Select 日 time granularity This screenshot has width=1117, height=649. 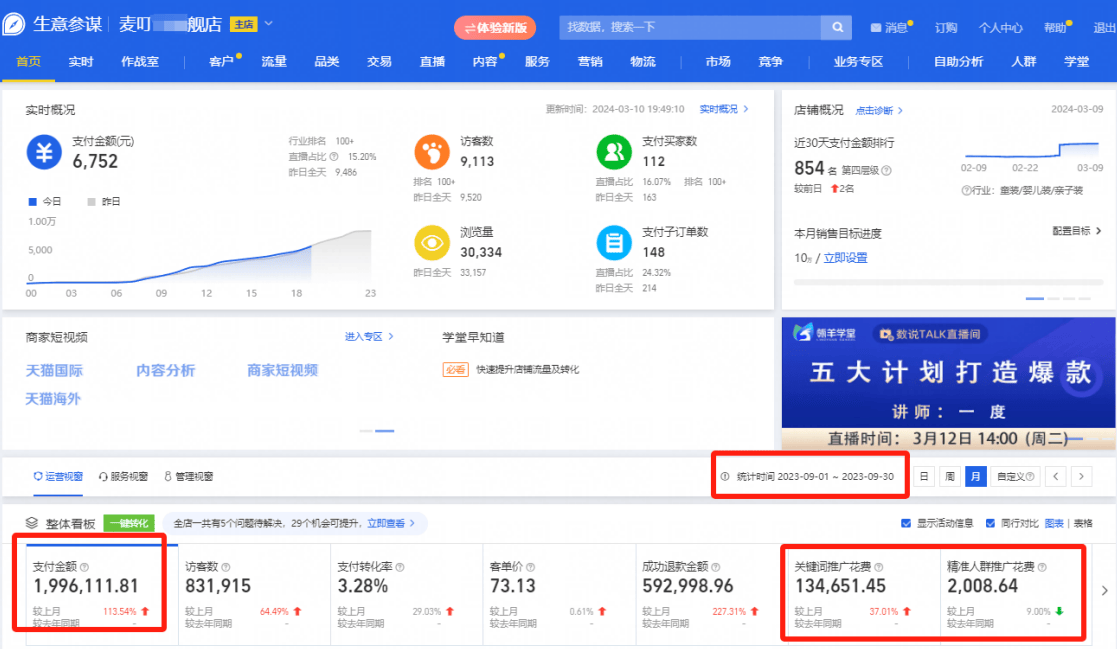(924, 477)
